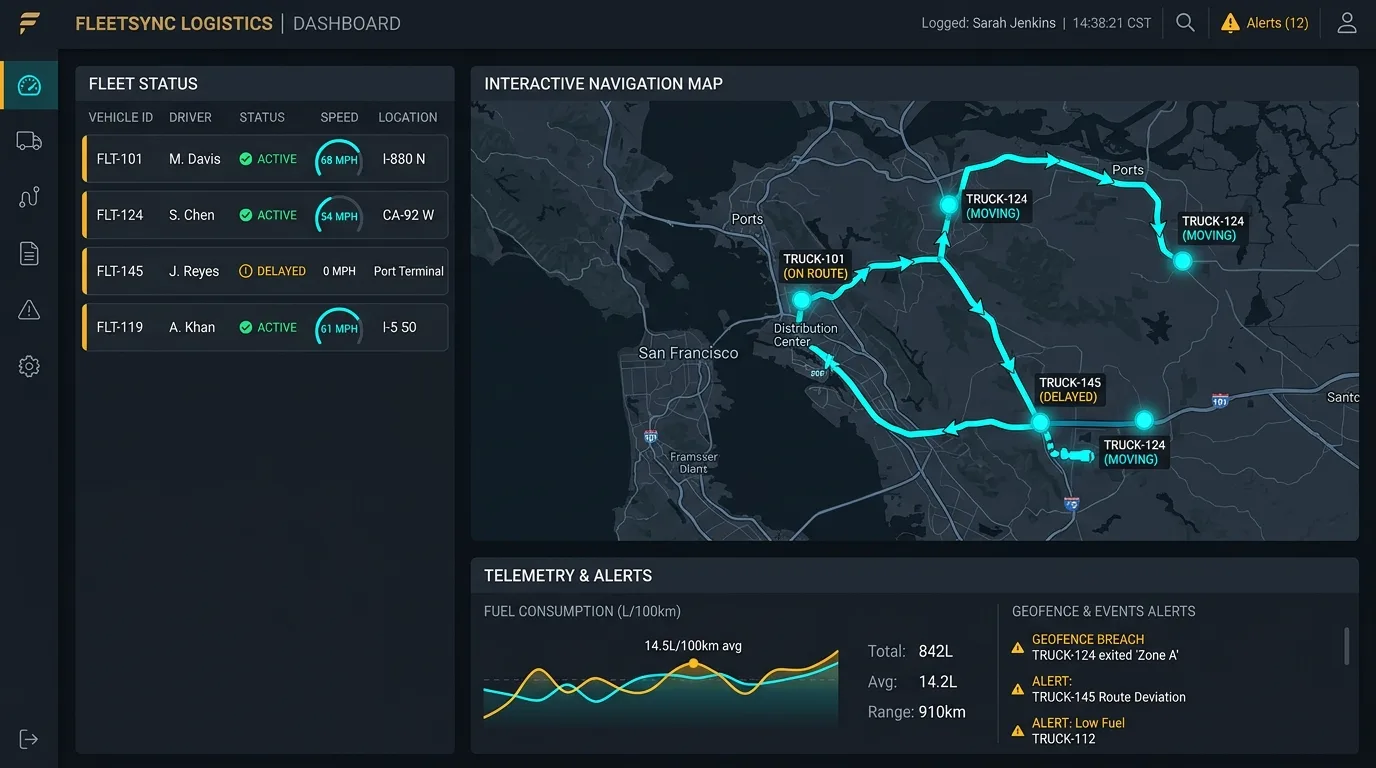Click the geofence alerts list scrollbar
Screen dimensions: 1376x768
coord(1346,646)
